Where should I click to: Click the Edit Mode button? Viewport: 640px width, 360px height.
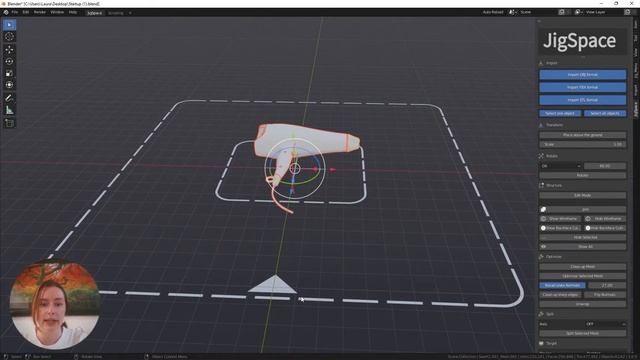tap(582, 196)
